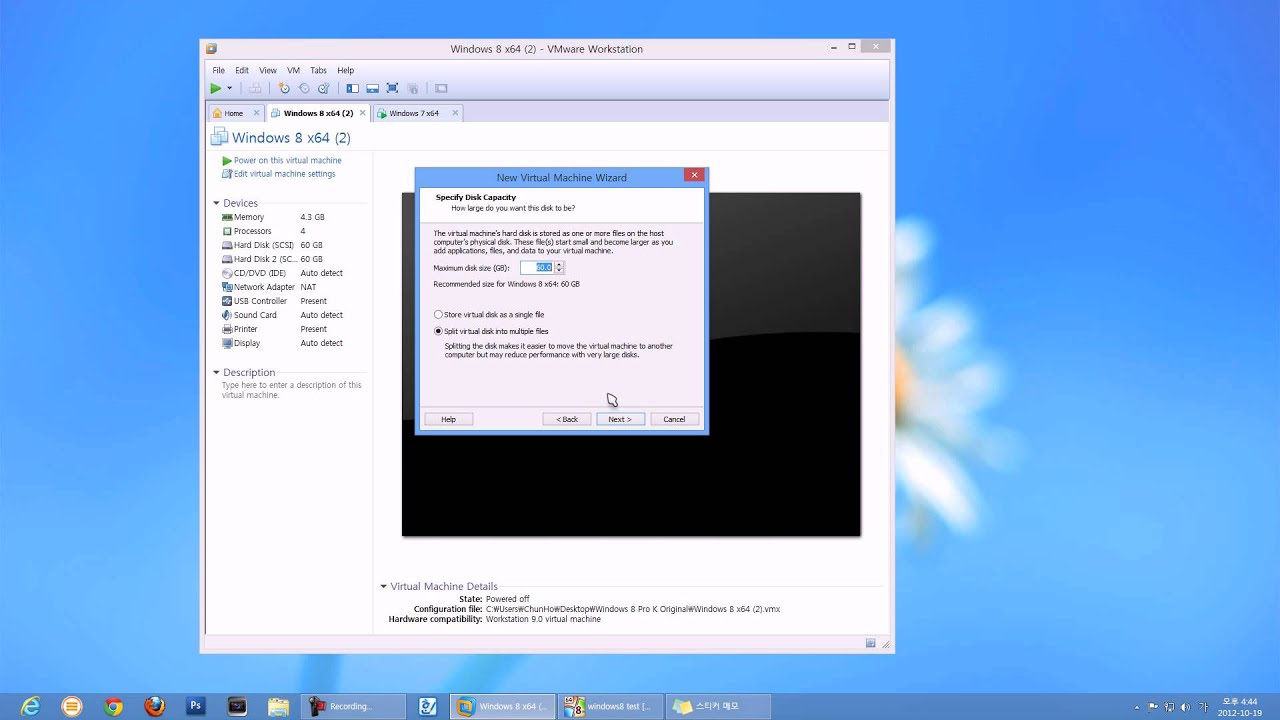
Task: Click Power on this virtual machine link
Action: point(287,160)
